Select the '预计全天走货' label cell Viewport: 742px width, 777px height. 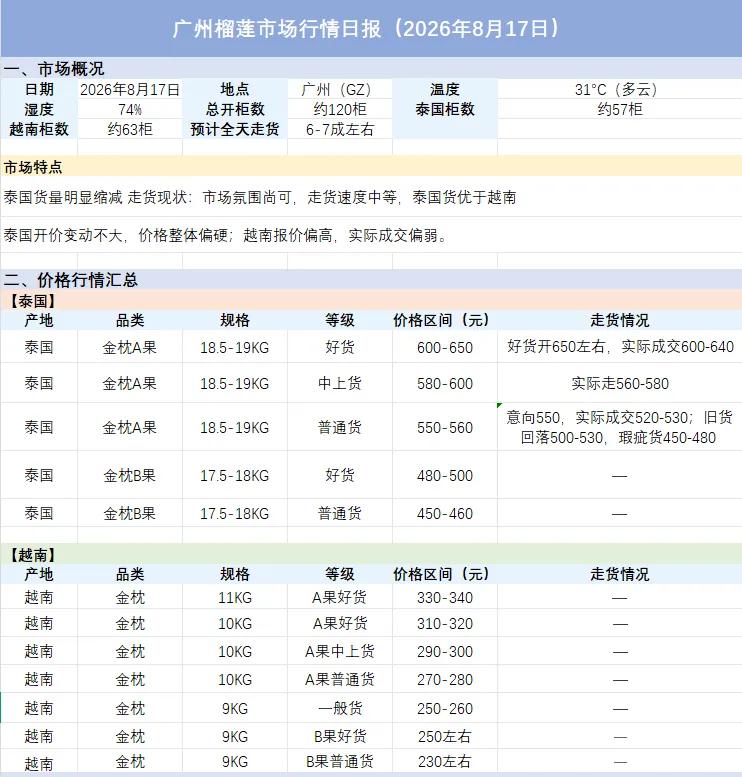coord(235,130)
